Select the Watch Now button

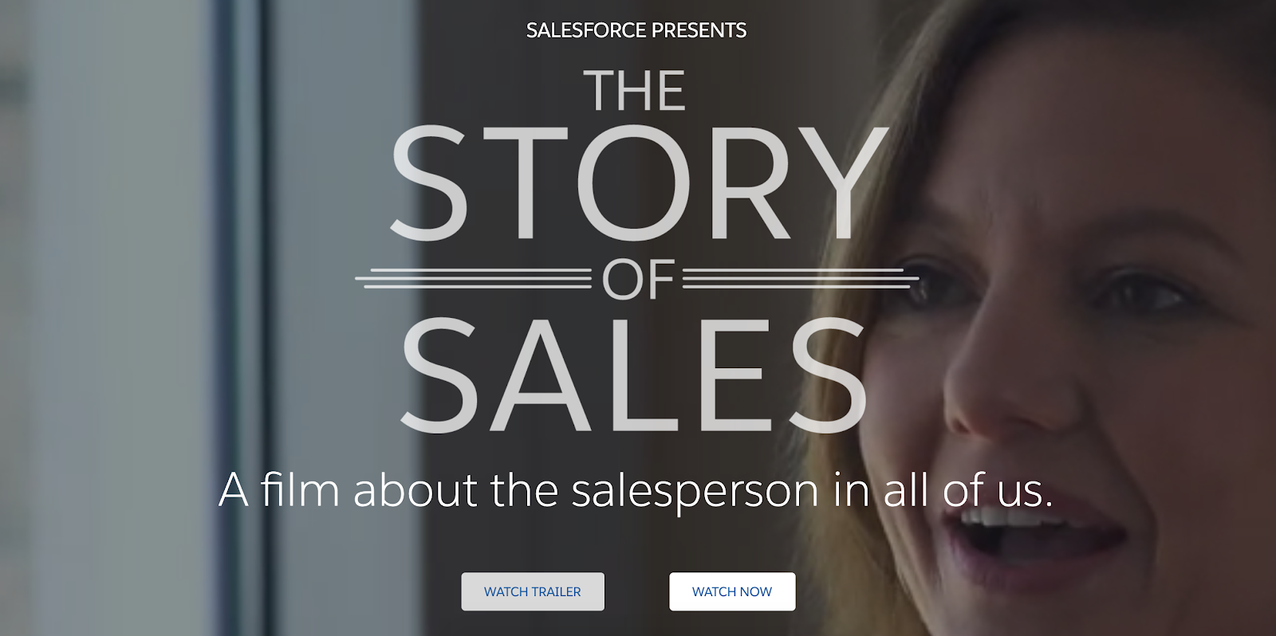pos(732,591)
